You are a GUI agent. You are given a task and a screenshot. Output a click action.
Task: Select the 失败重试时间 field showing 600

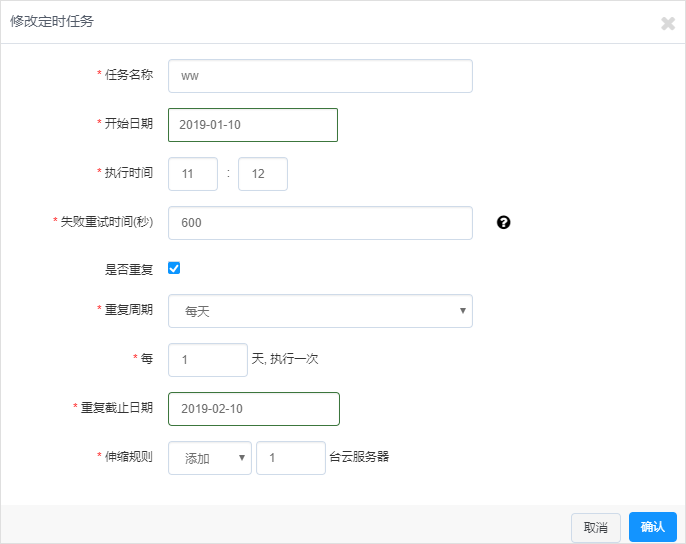pos(320,223)
